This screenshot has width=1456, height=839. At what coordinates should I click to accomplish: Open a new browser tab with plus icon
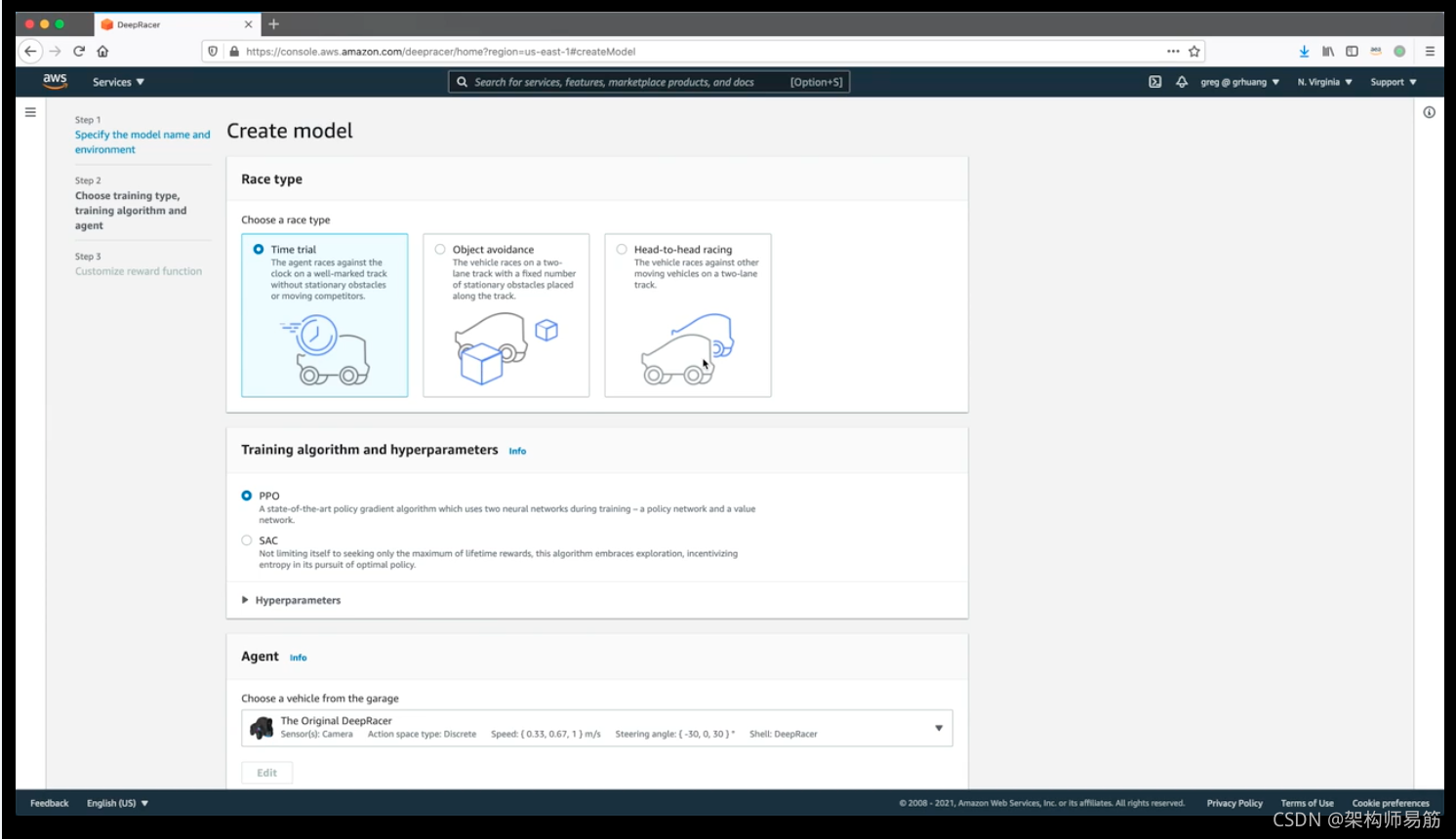(273, 24)
